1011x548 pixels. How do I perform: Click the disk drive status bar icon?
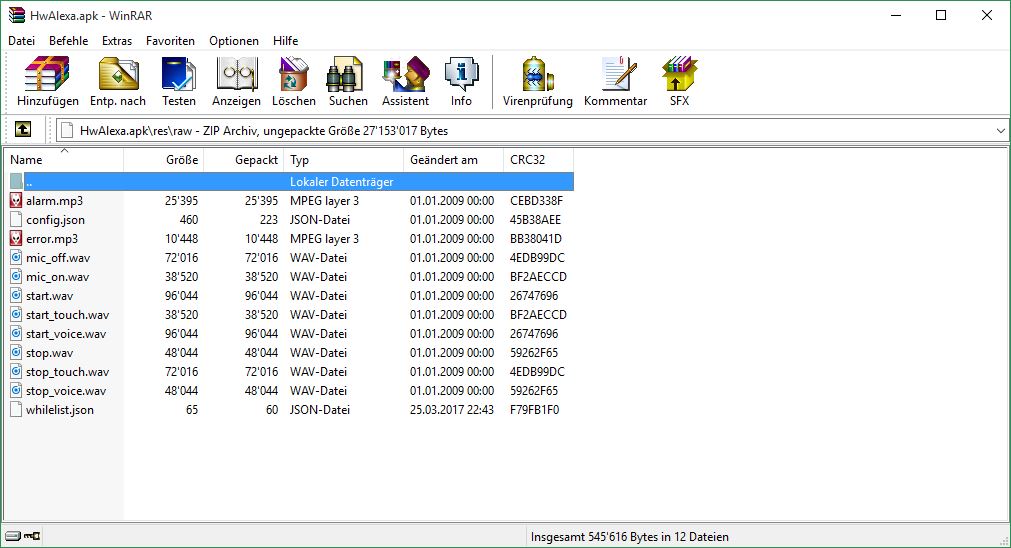[12, 536]
